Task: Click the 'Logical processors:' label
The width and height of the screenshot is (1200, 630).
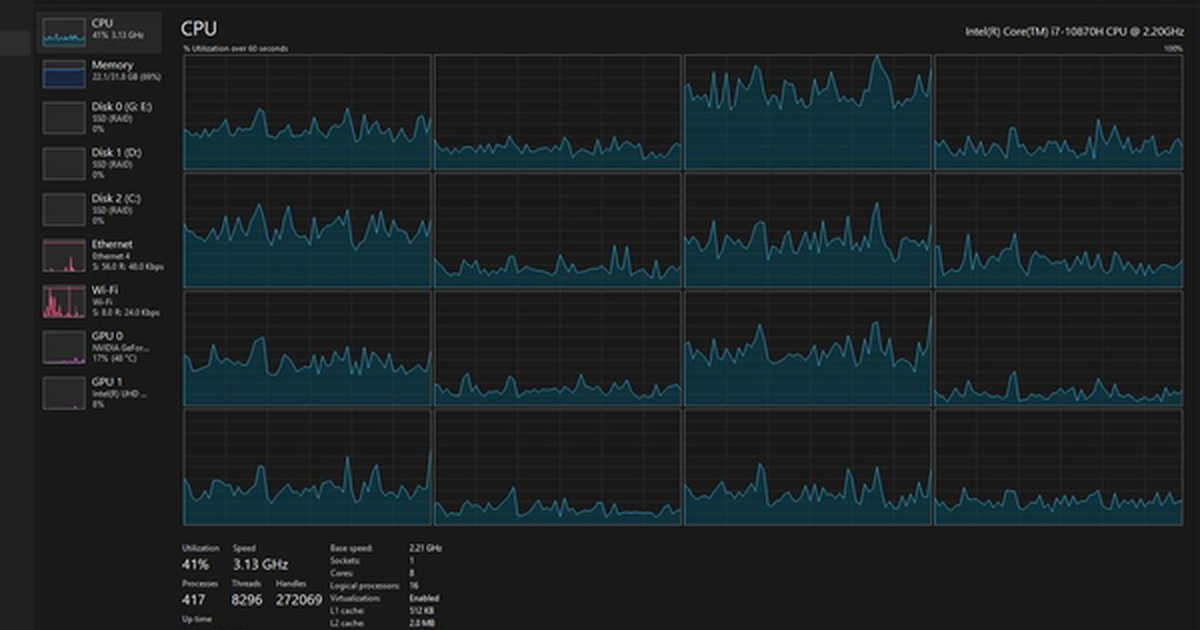Action: 366,585
